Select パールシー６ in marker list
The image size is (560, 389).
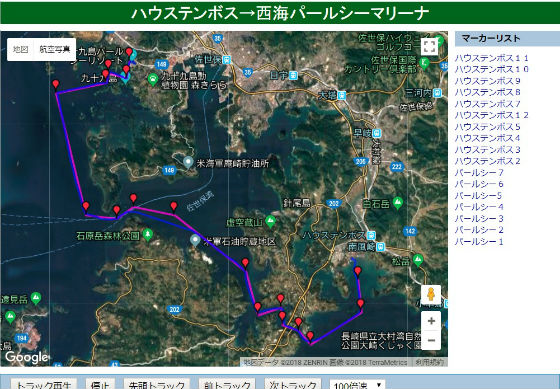point(479,184)
